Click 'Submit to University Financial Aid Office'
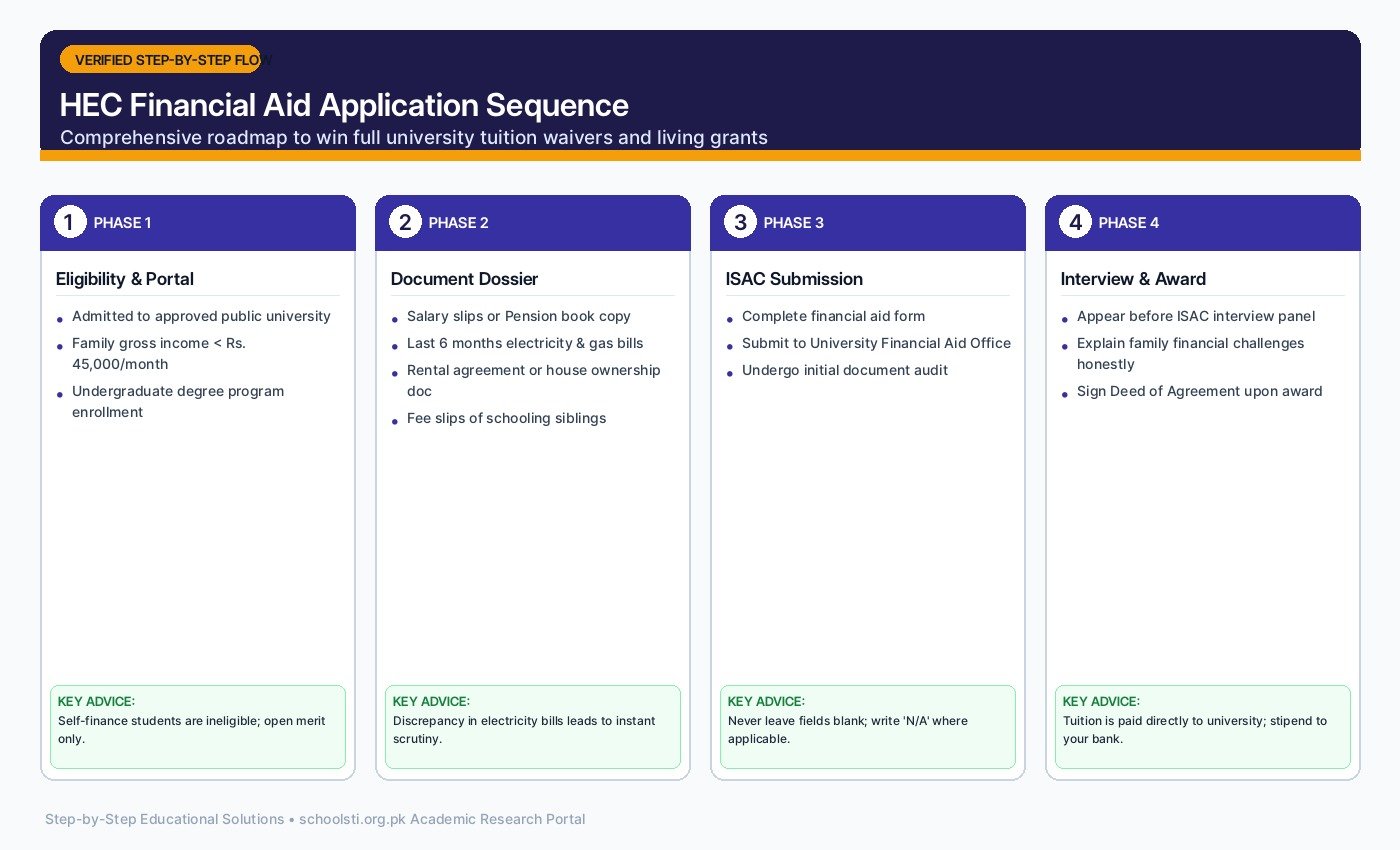This screenshot has height=850, width=1400. tap(876, 343)
